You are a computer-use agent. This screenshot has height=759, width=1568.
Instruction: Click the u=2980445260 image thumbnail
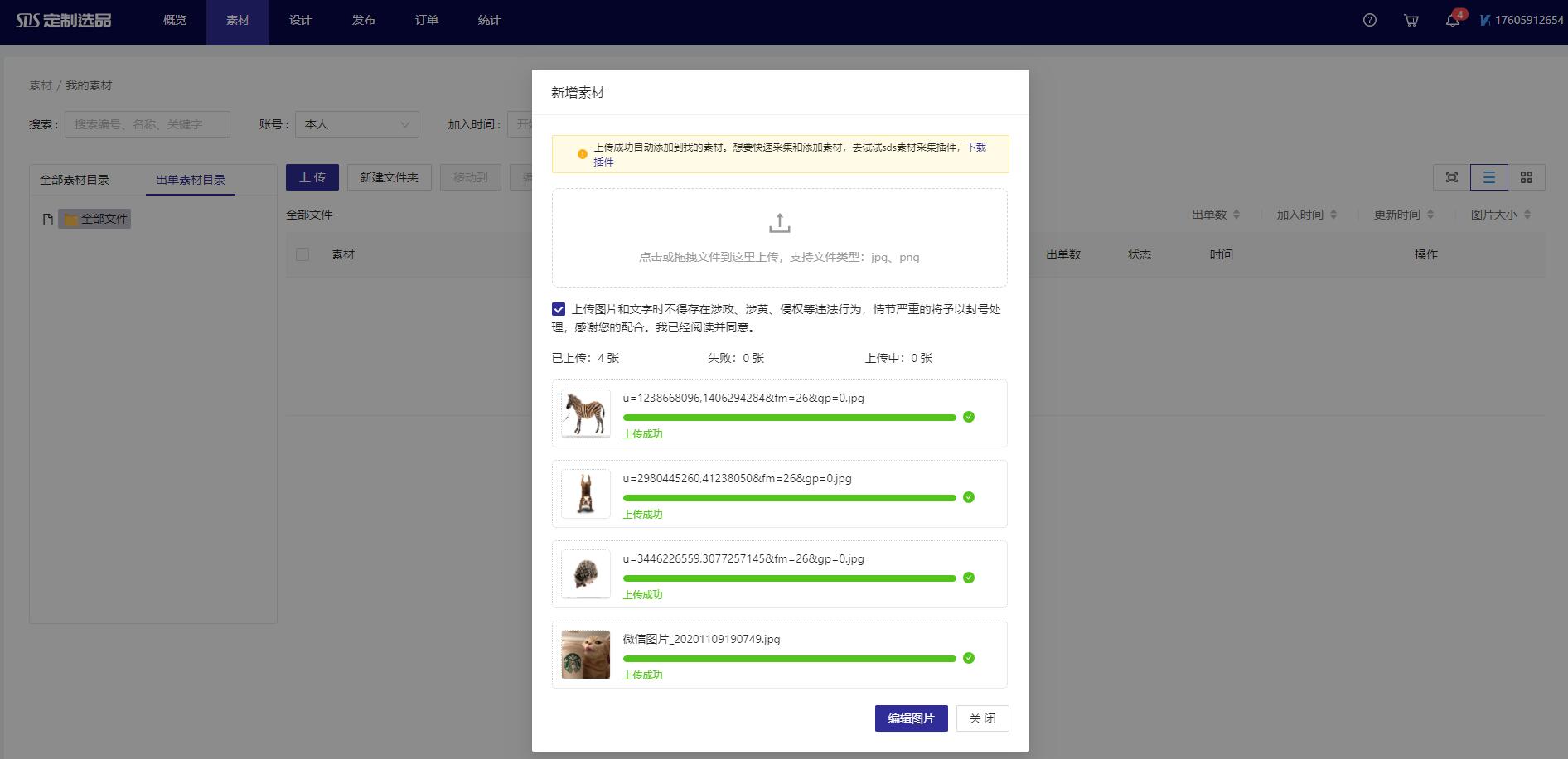pos(586,494)
